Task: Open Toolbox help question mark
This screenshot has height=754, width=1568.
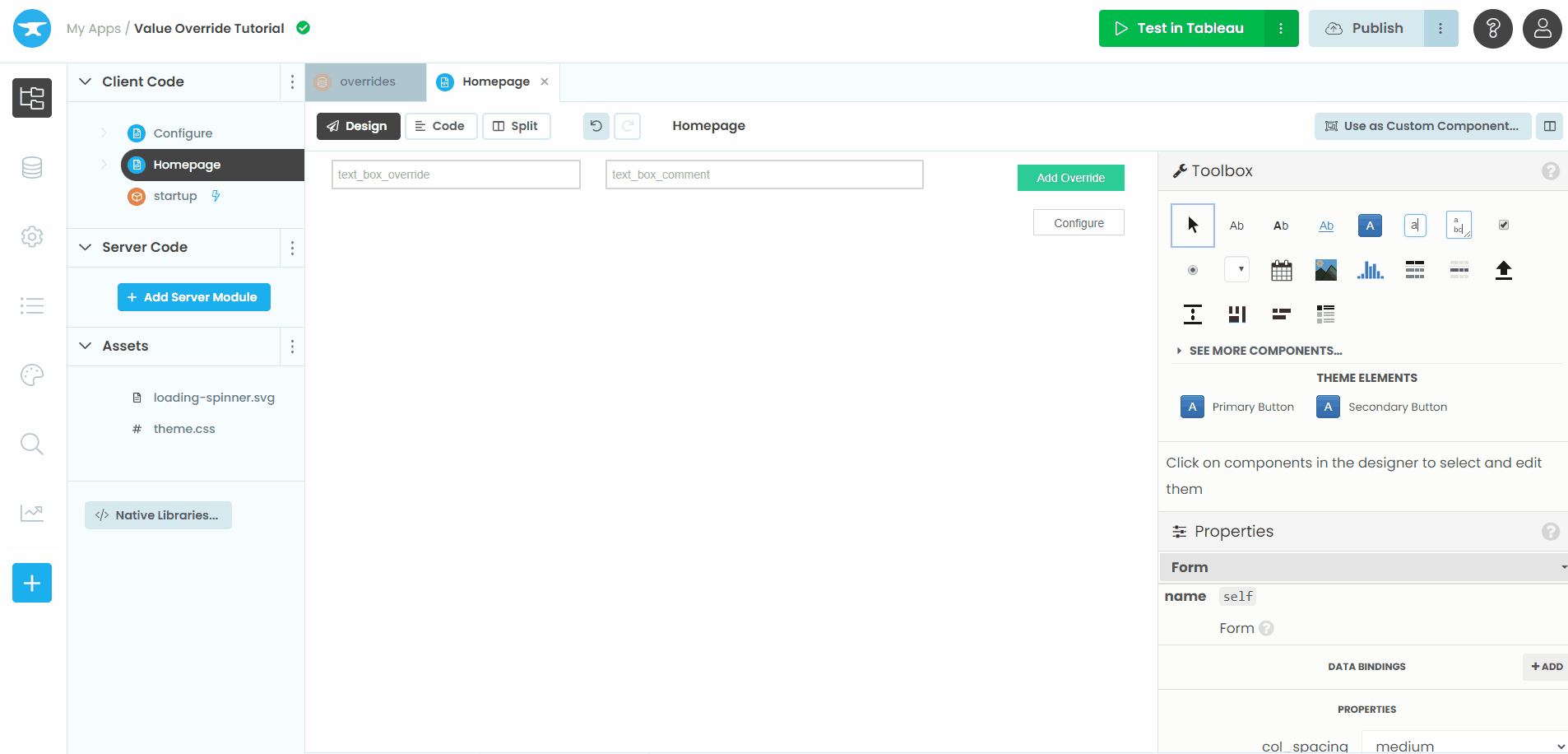Action: pos(1550,171)
